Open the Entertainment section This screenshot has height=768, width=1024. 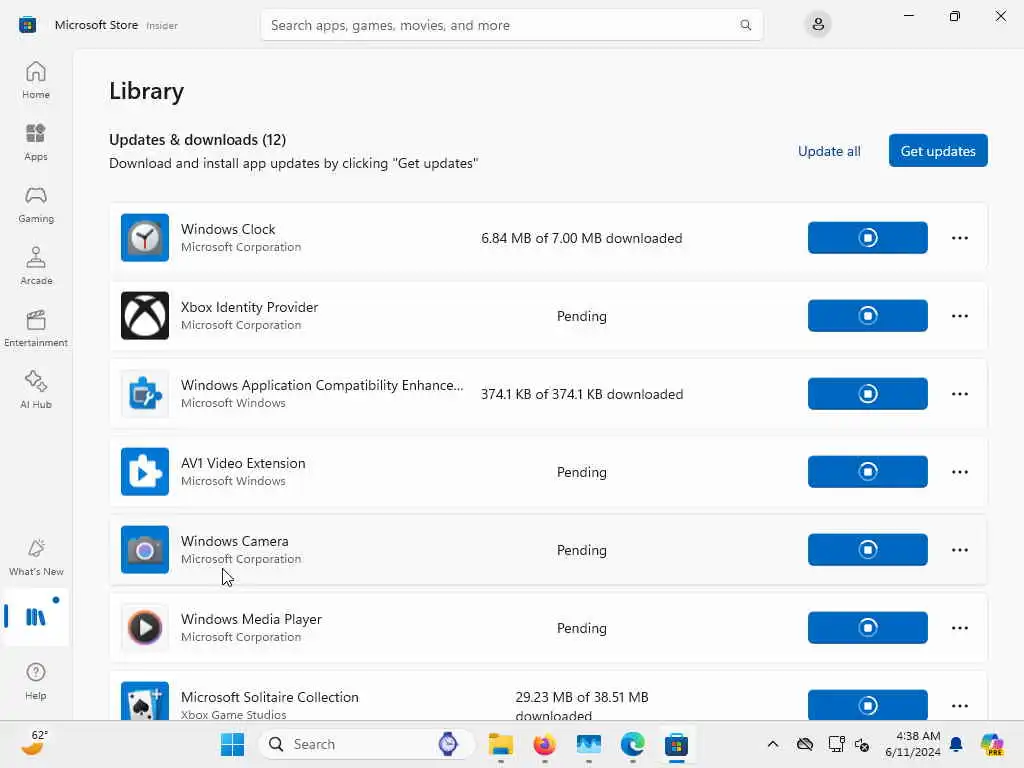[x=36, y=328]
